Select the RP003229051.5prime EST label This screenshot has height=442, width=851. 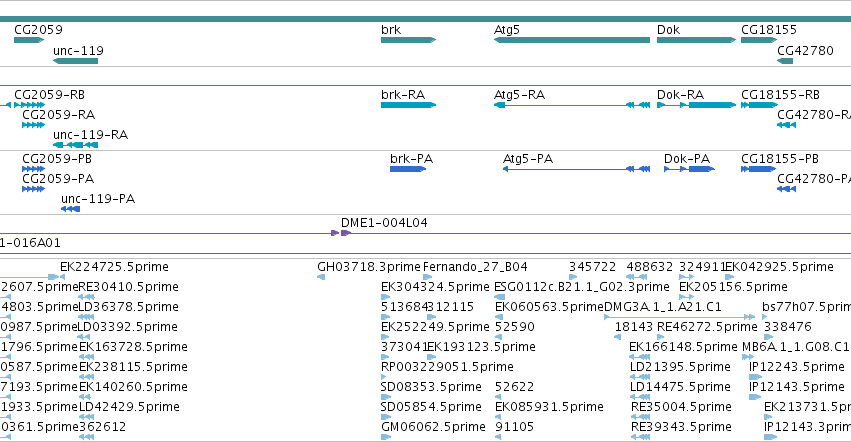coord(447,367)
